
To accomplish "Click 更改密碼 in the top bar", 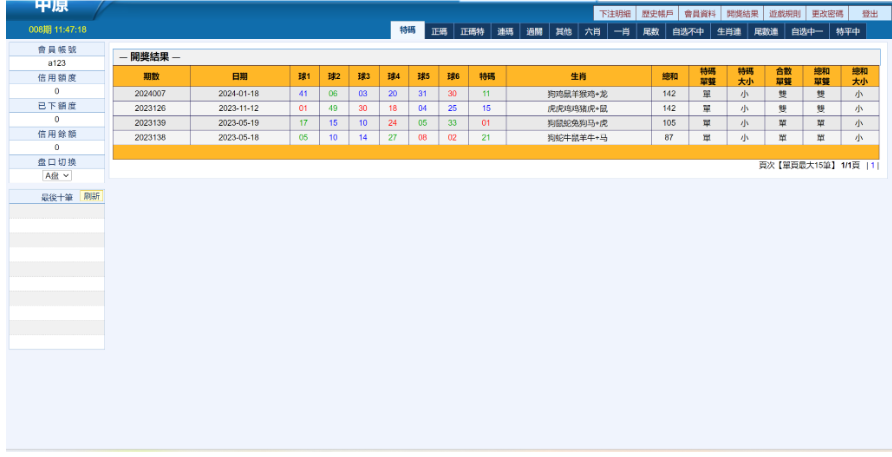I will (827, 14).
